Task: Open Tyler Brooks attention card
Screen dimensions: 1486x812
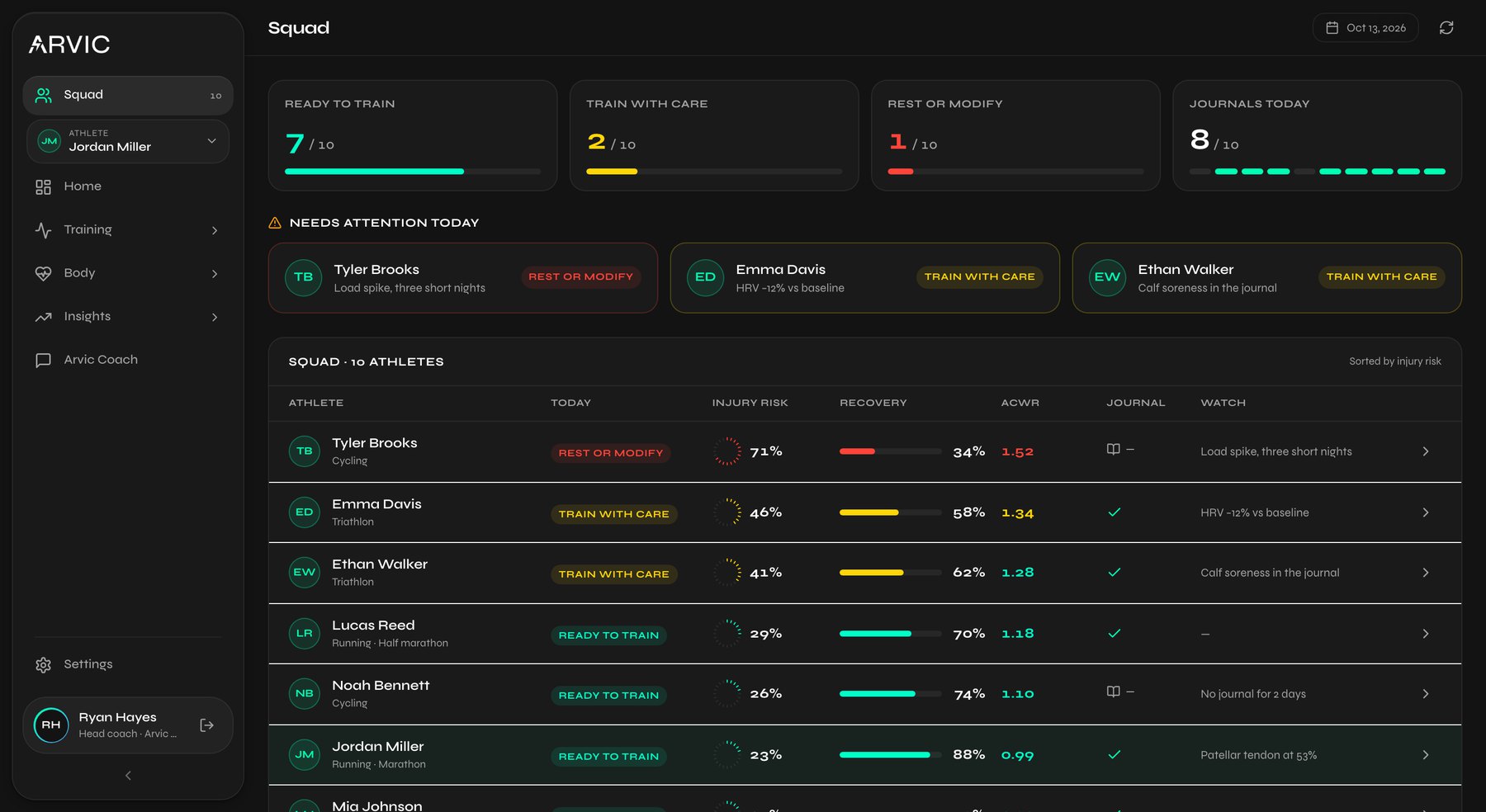Action: [x=463, y=278]
